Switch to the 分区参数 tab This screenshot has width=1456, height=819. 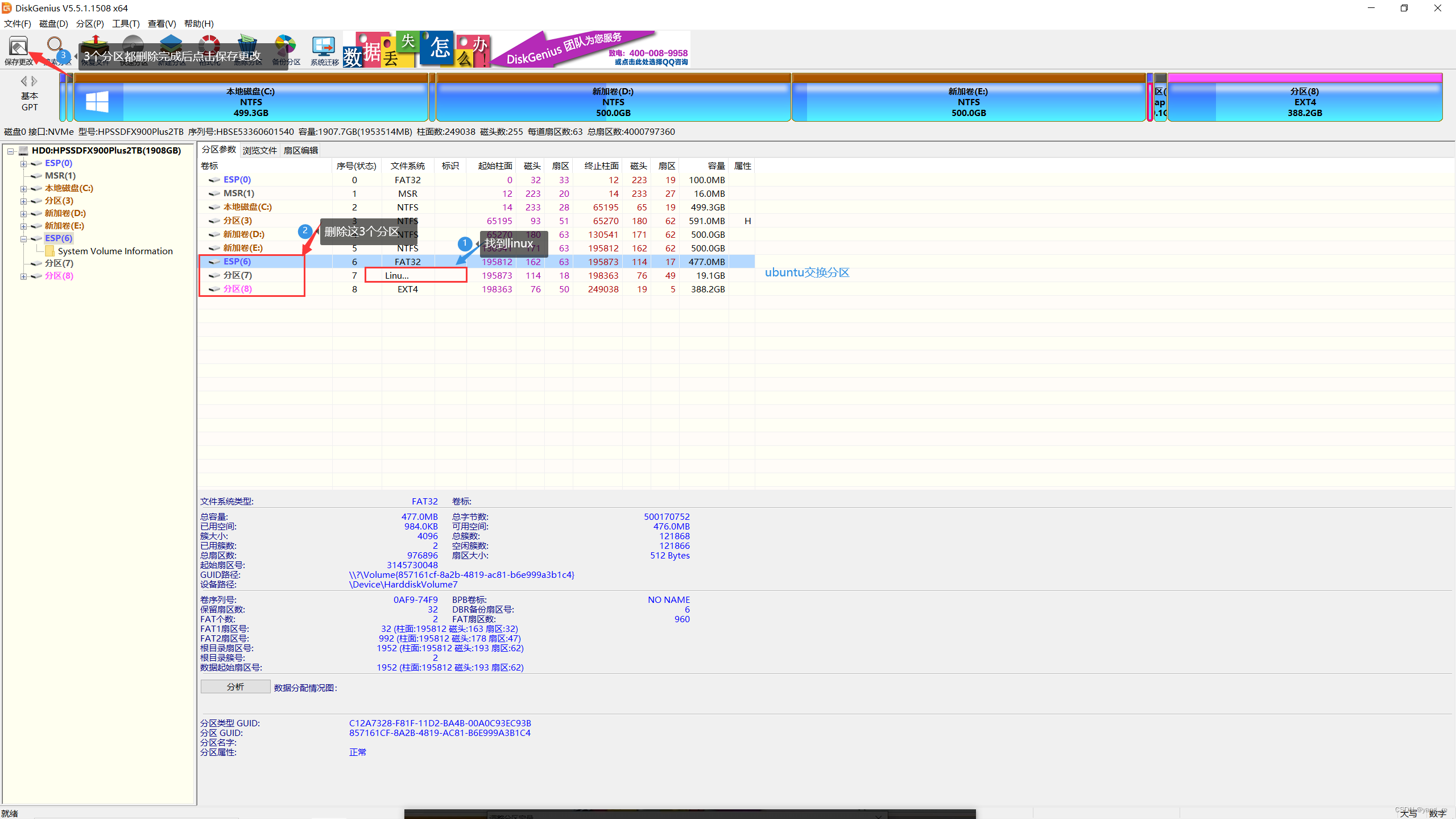coord(219,150)
